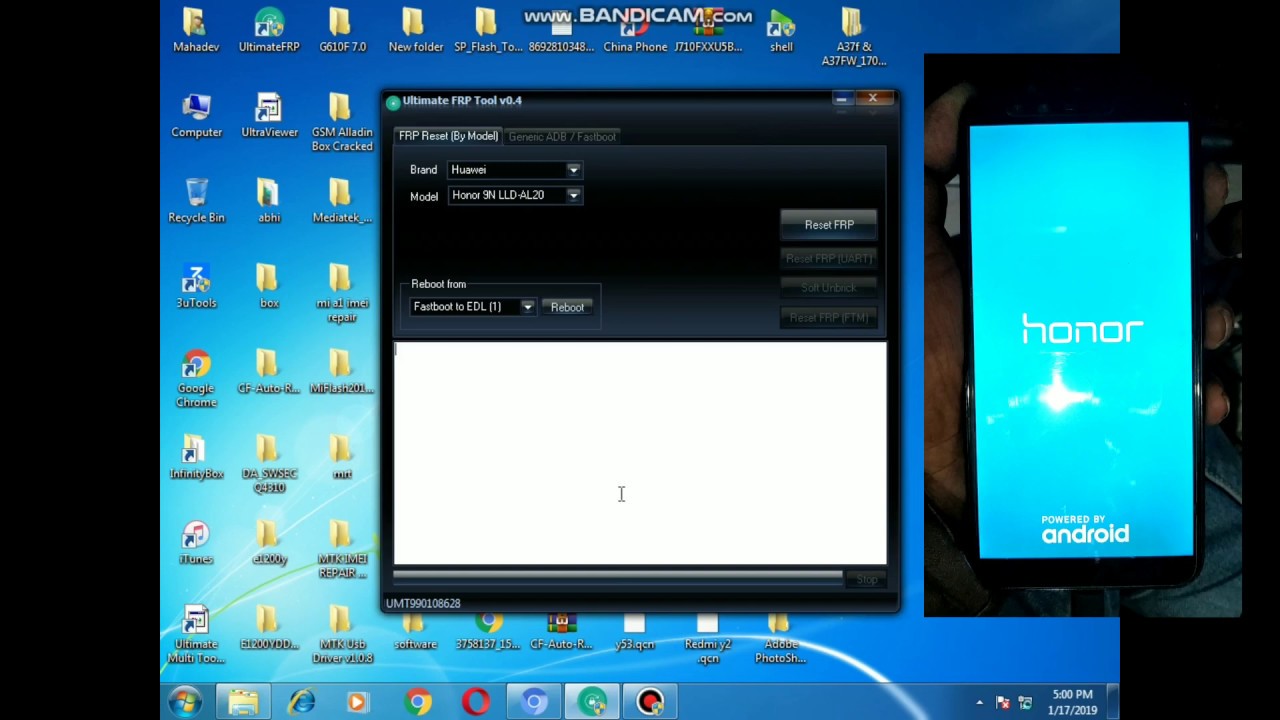Image resolution: width=1280 pixels, height=720 pixels.
Task: Click inside the white log output area
Action: (640, 454)
